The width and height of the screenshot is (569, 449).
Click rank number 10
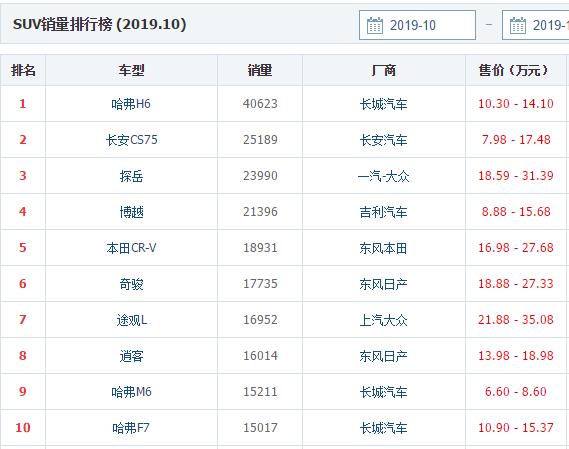point(22,428)
